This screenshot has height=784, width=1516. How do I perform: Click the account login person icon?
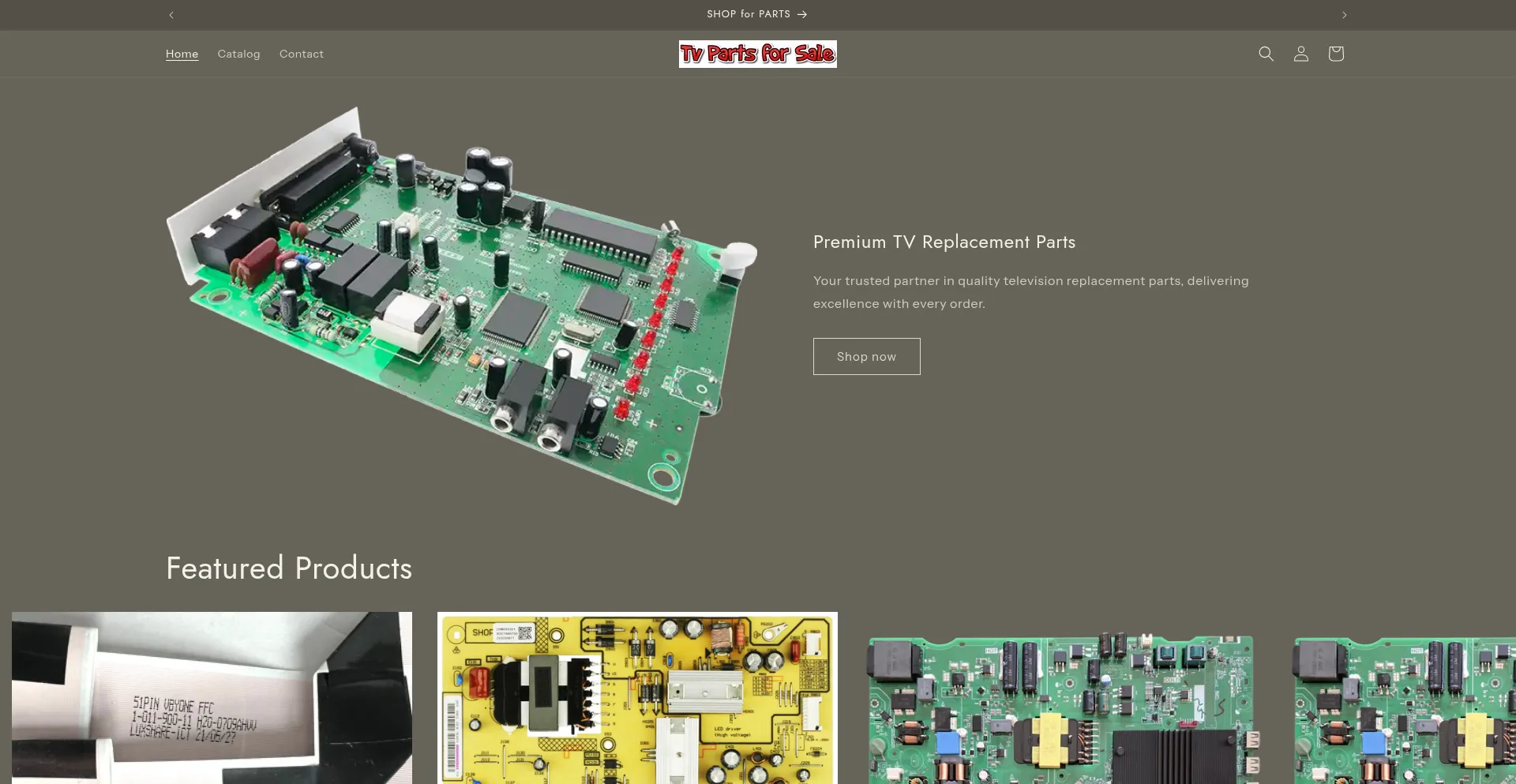pos(1300,54)
